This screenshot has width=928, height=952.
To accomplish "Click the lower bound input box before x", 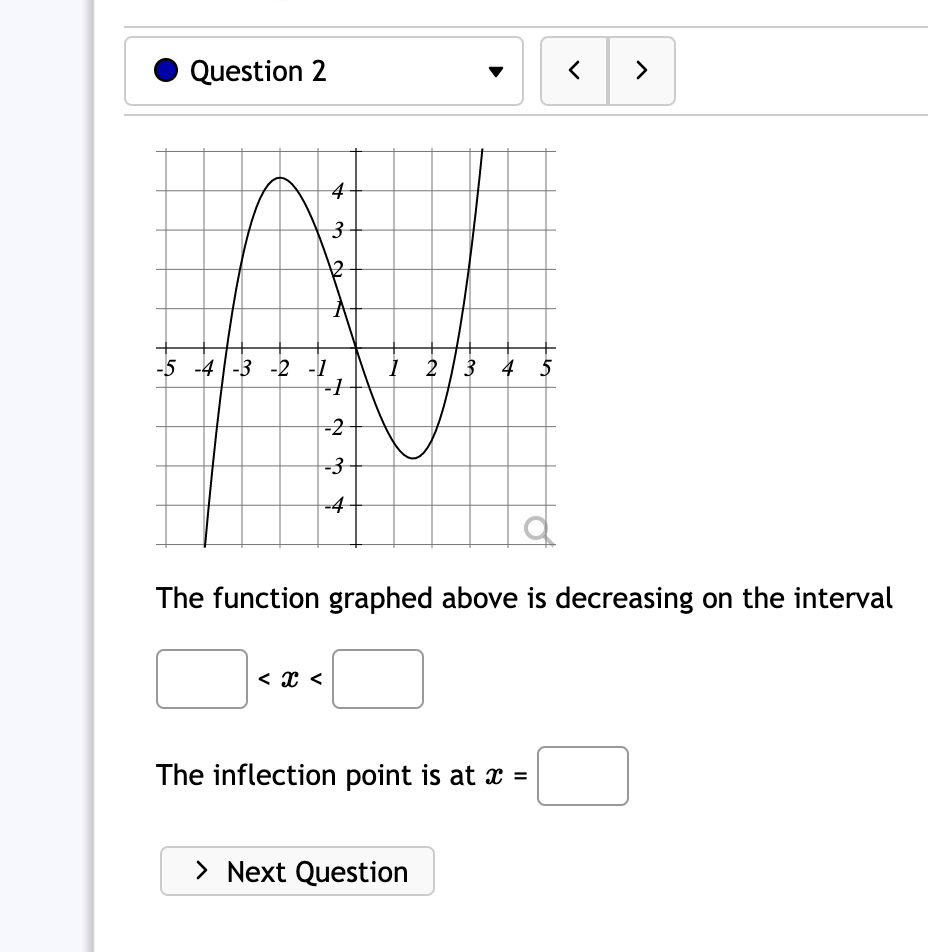I will point(202,679).
